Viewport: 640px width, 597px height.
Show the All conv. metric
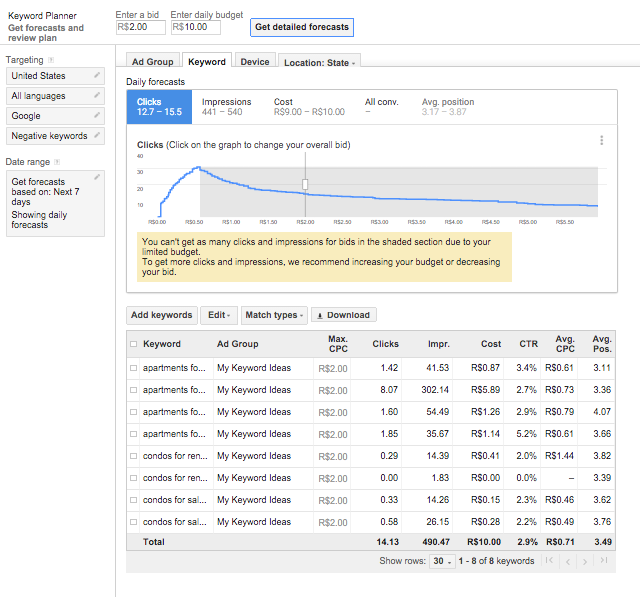[x=381, y=107]
